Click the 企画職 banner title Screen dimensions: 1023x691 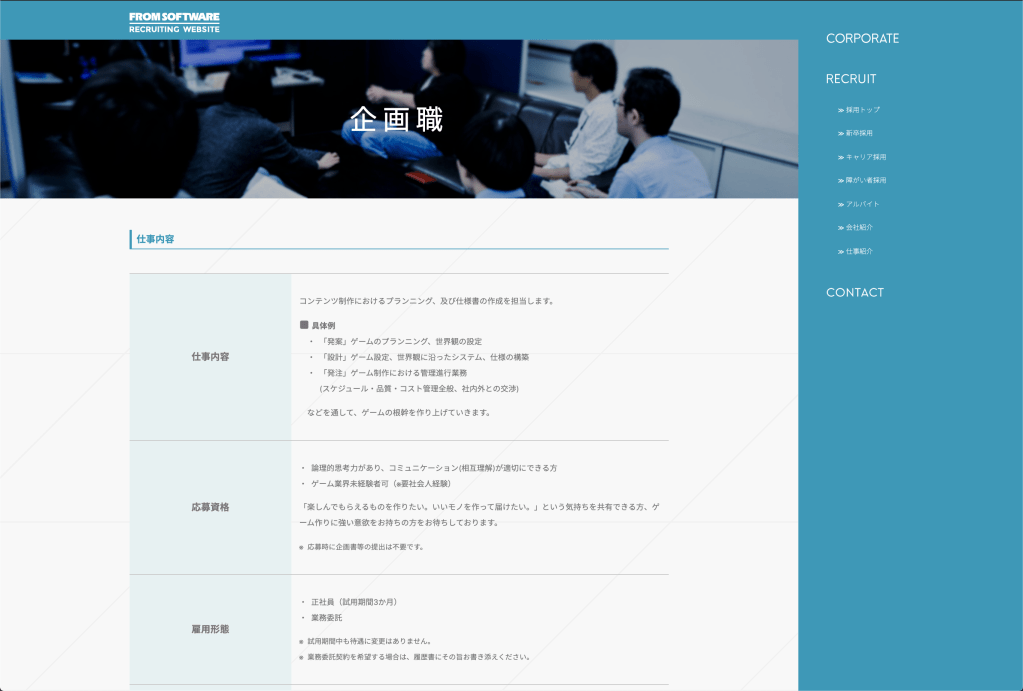397,120
